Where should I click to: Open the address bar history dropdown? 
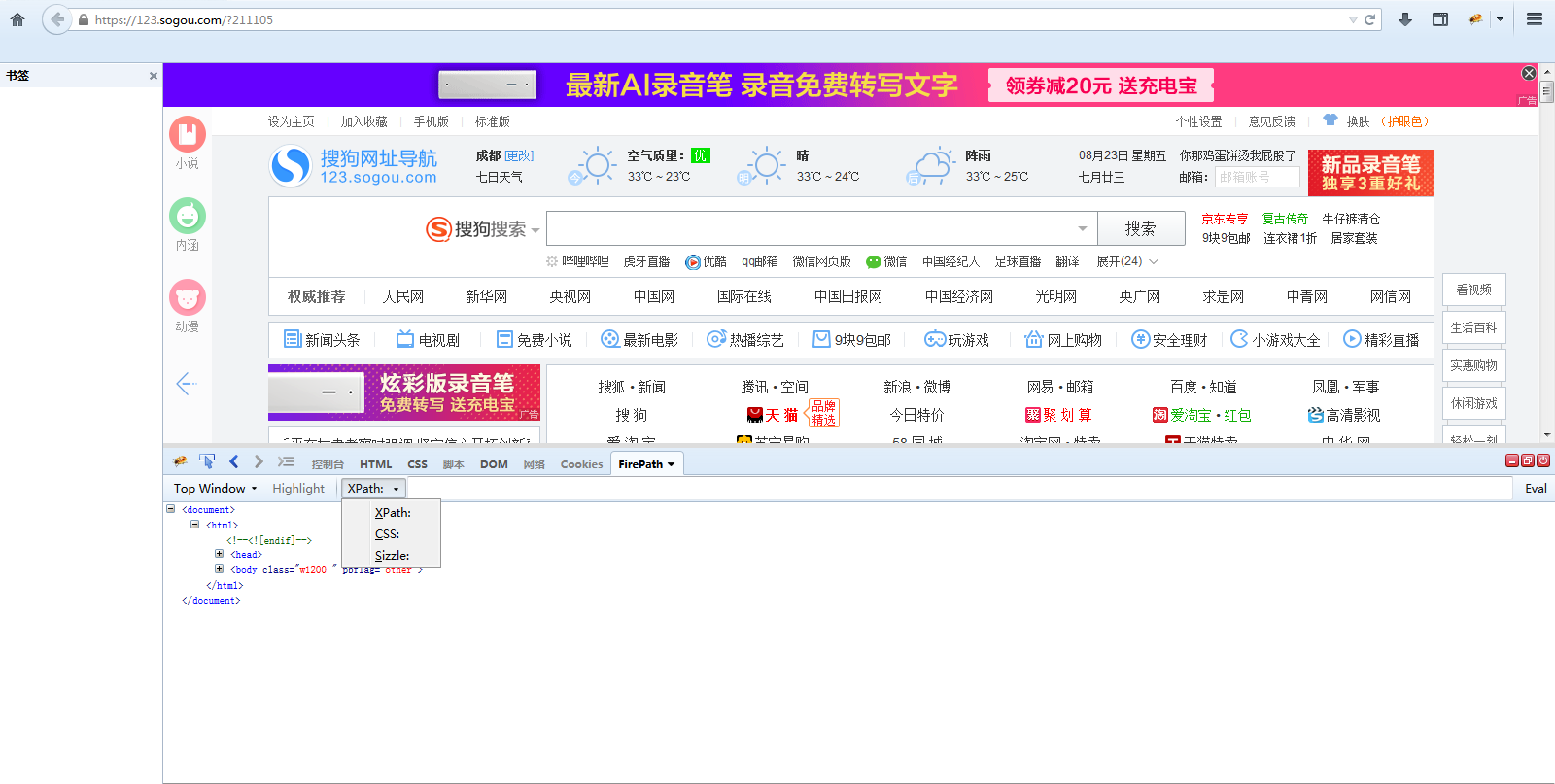click(x=1353, y=19)
